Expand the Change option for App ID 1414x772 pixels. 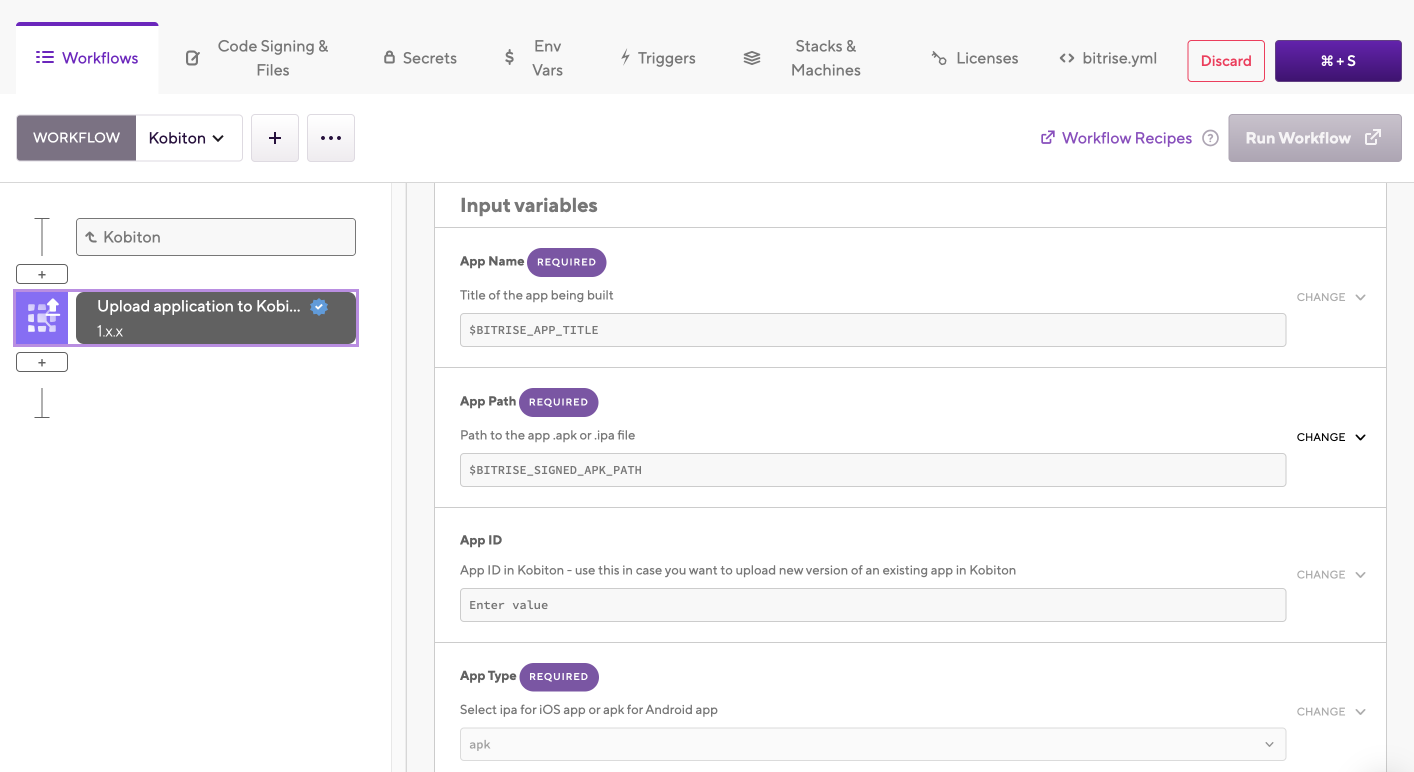pyautogui.click(x=1331, y=575)
